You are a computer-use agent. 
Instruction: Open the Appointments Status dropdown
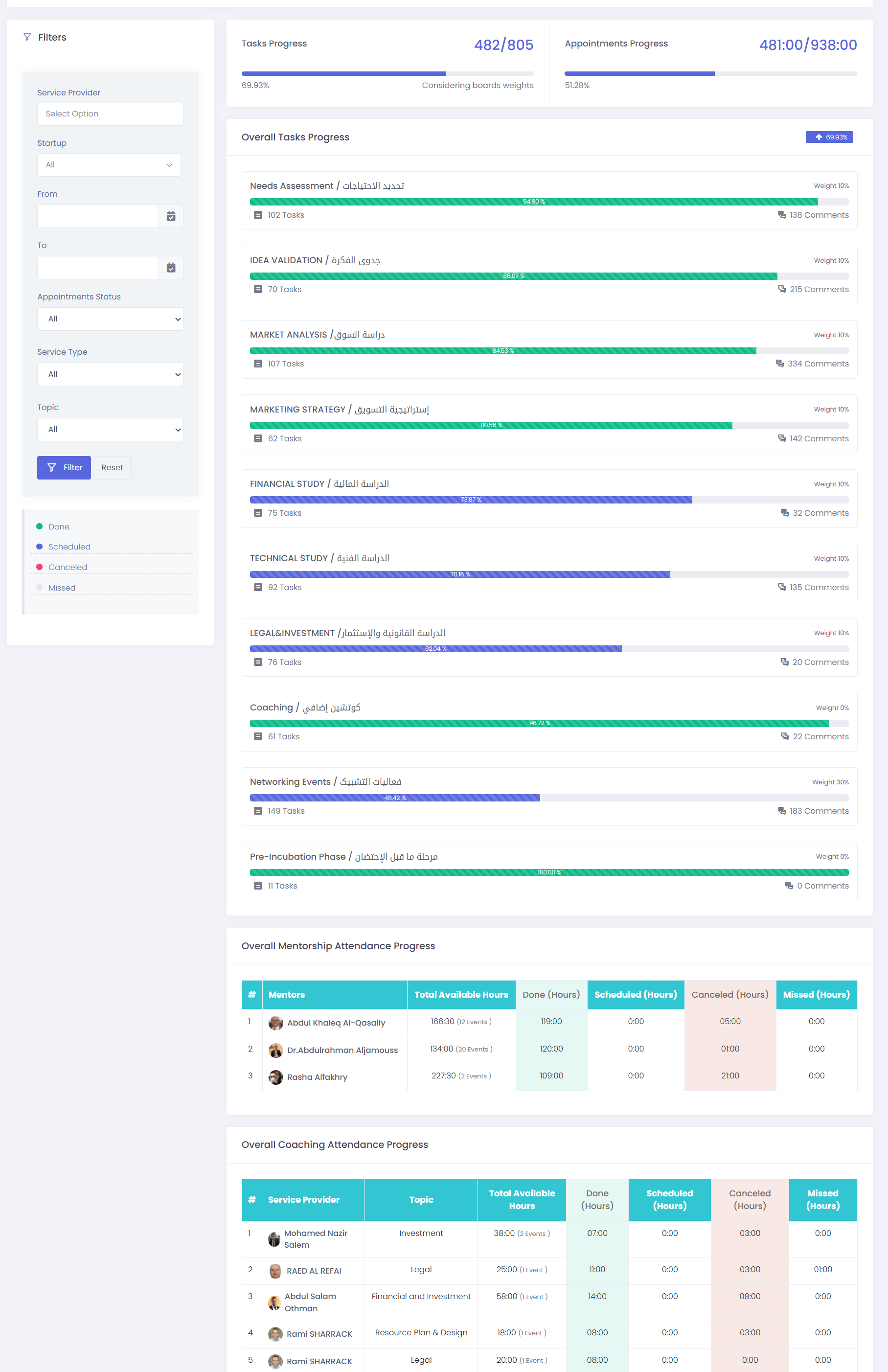coord(110,319)
